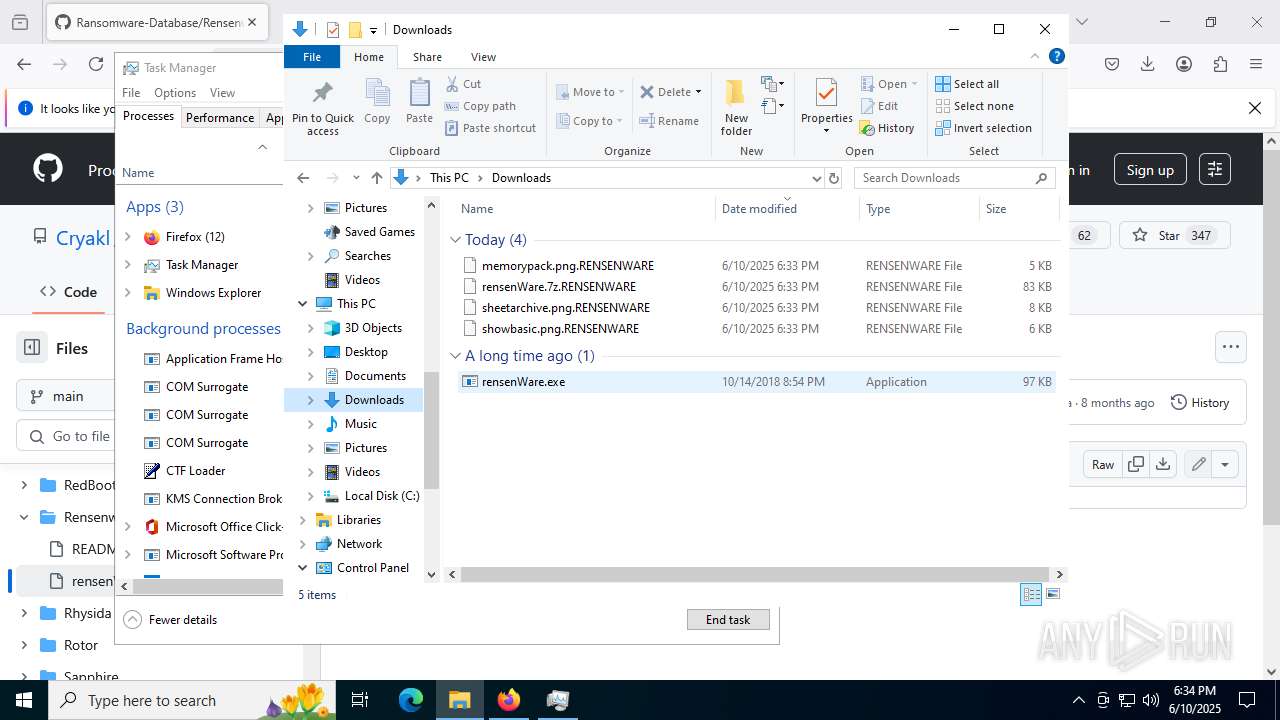Screen dimensions: 1280x720
Task: Click the Copy ribbon icon
Action: [x=377, y=102]
